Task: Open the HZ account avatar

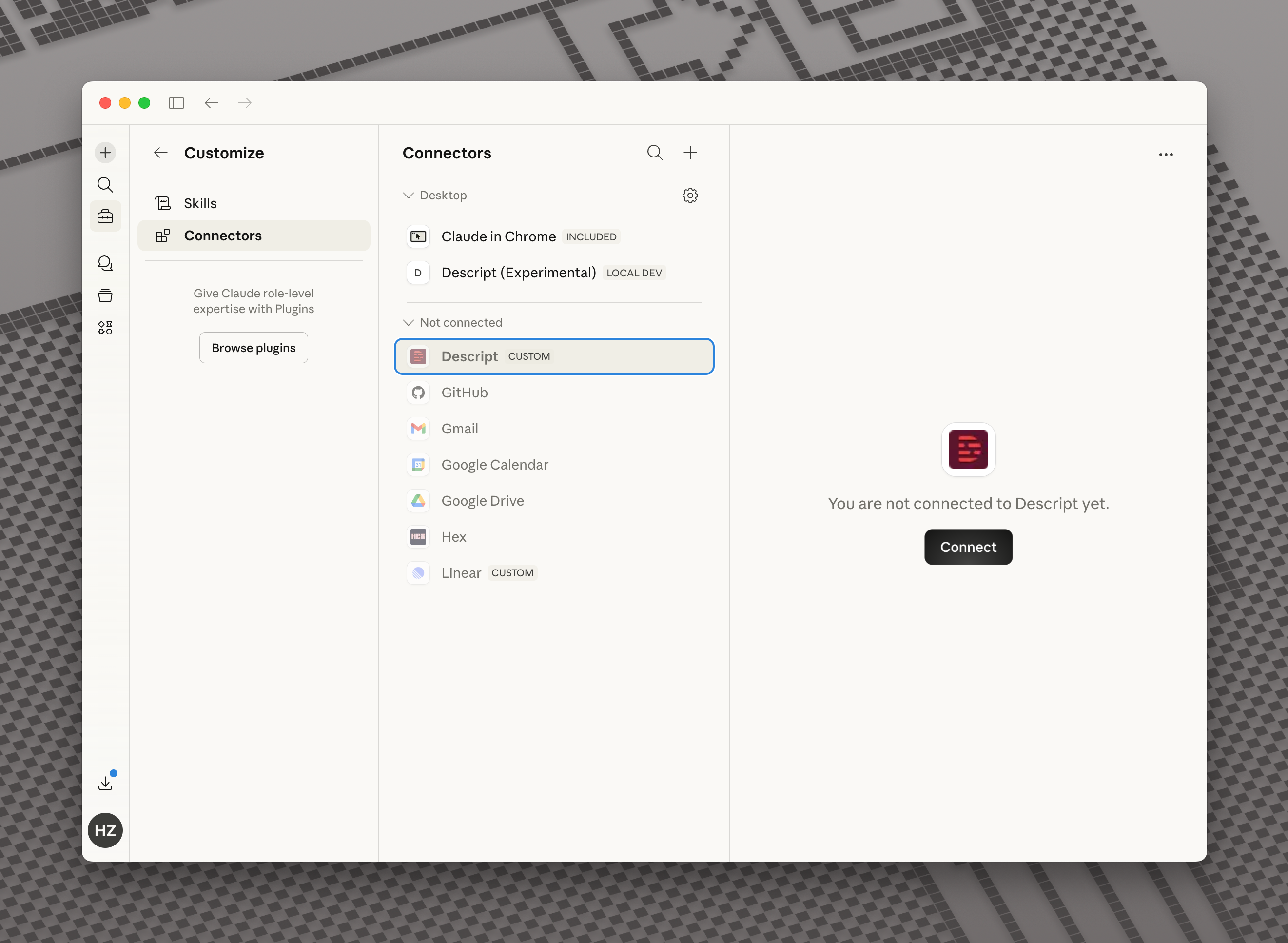Action: pyautogui.click(x=105, y=830)
